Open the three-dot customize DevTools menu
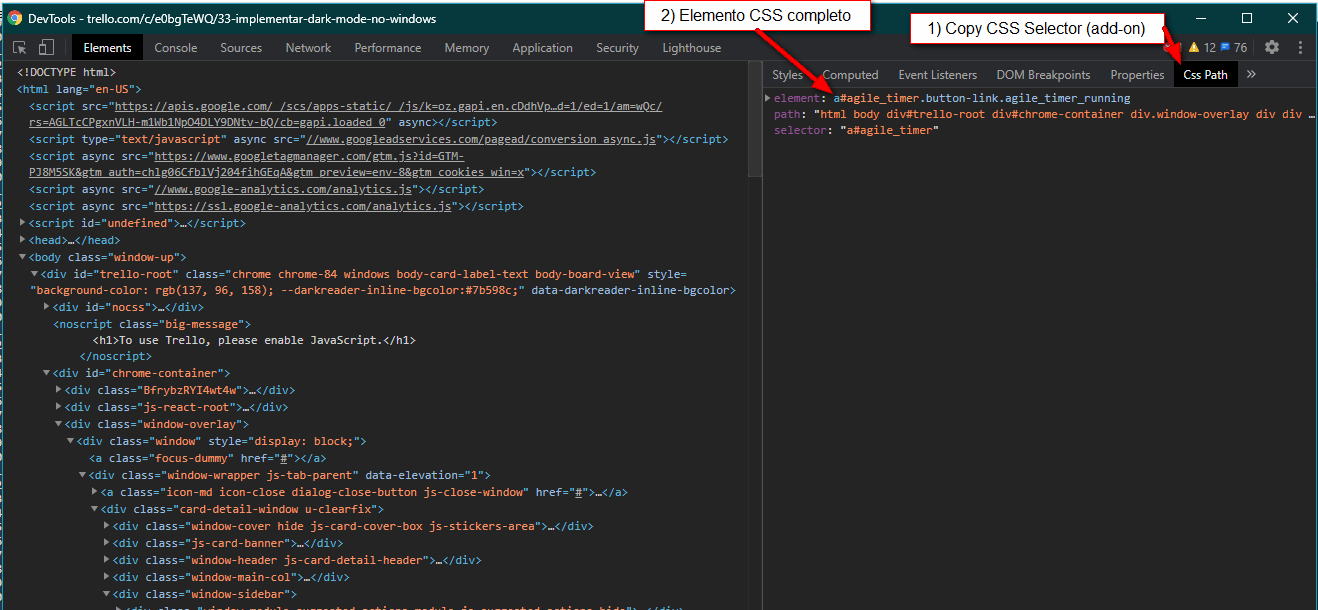This screenshot has height=610, width=1318. (x=1300, y=47)
